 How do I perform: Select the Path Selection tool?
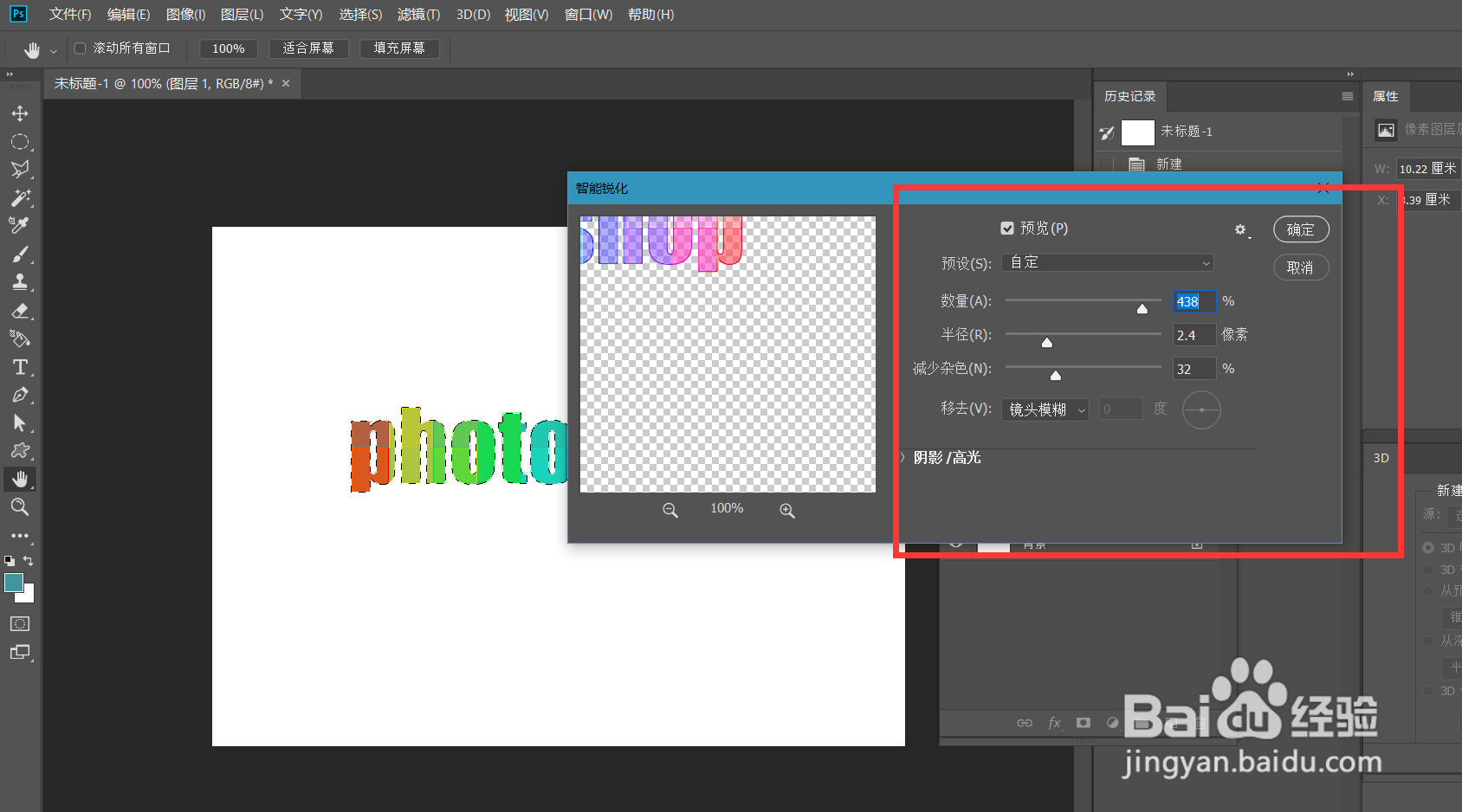click(x=20, y=423)
